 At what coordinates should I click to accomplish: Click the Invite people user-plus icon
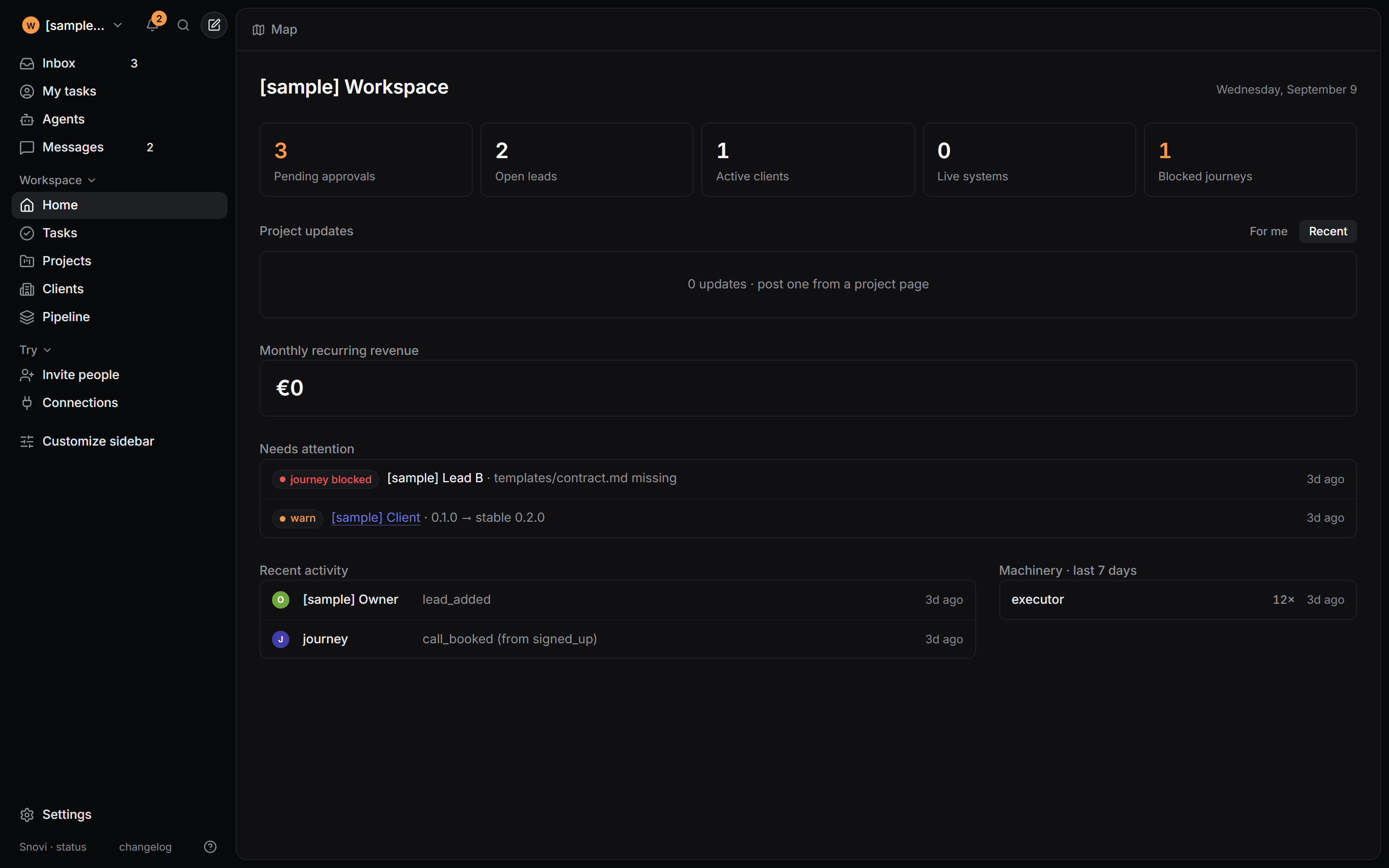pos(27,375)
